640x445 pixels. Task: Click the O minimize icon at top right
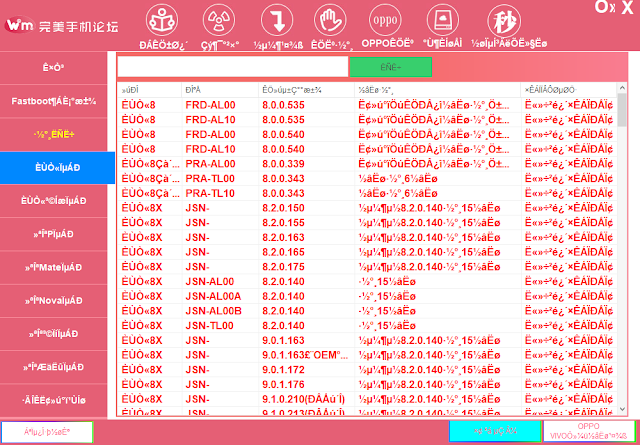point(604,7)
